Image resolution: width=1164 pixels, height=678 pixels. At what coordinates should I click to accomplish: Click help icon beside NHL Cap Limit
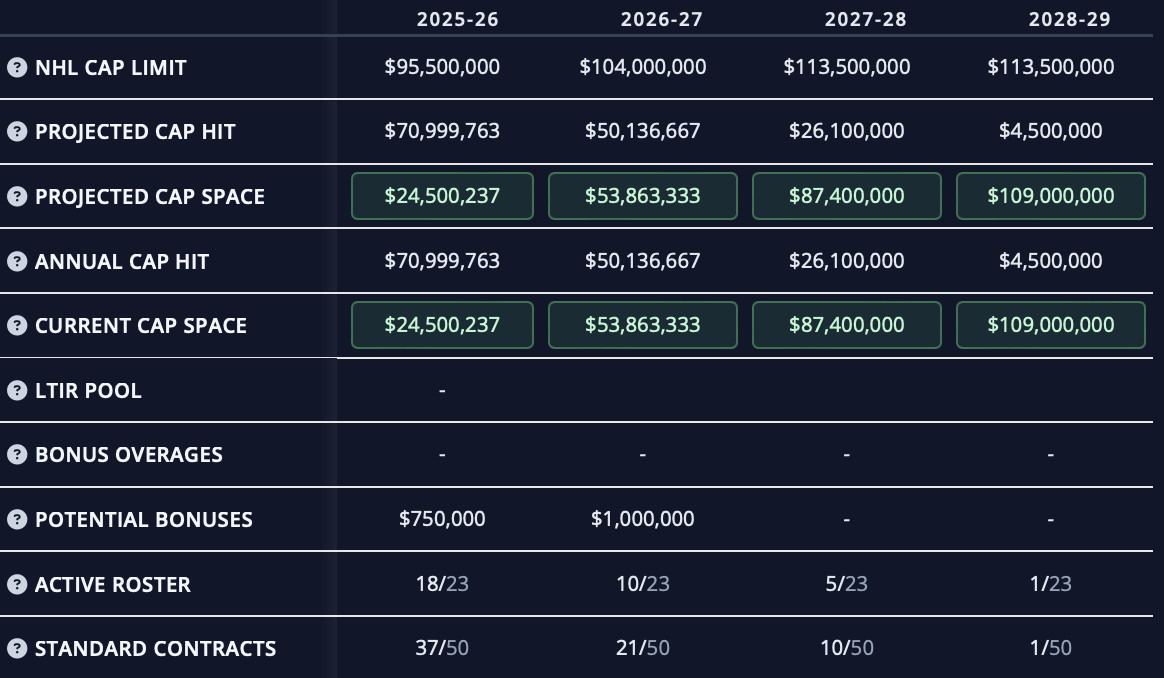pyautogui.click(x=16, y=68)
